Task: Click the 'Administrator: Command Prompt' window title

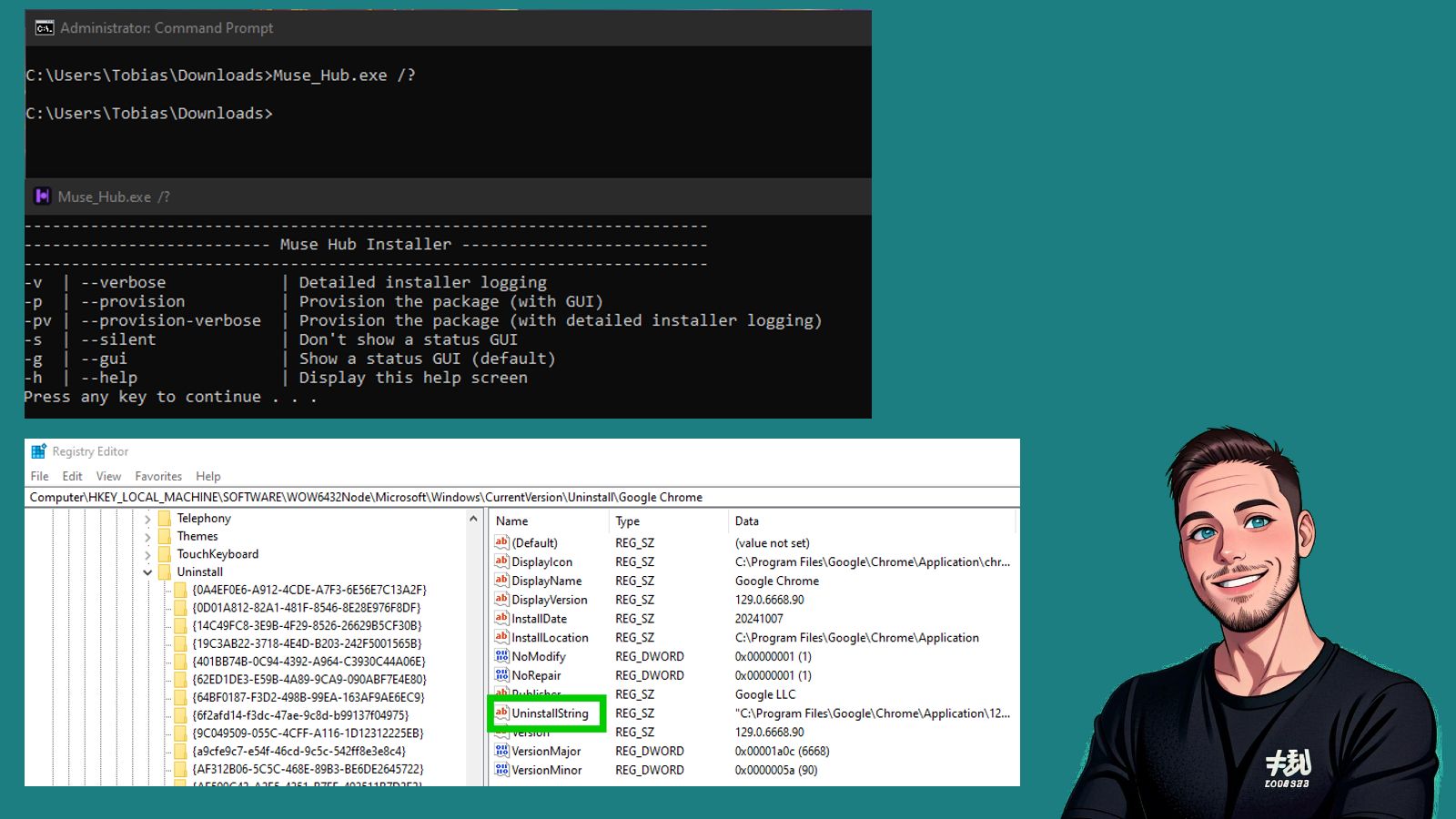Action: [167, 28]
